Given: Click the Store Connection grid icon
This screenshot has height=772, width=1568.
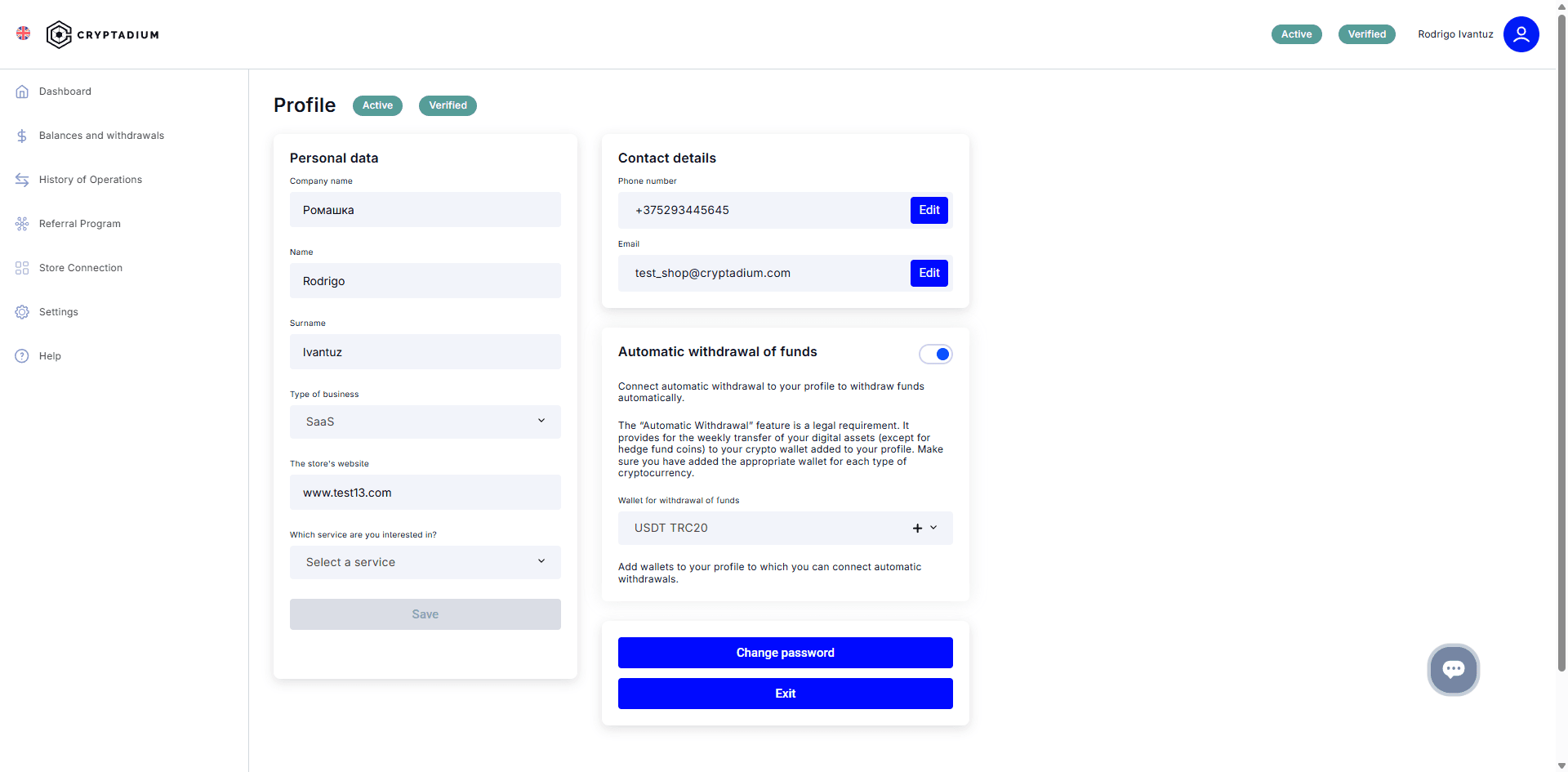Looking at the screenshot, I should tap(22, 268).
